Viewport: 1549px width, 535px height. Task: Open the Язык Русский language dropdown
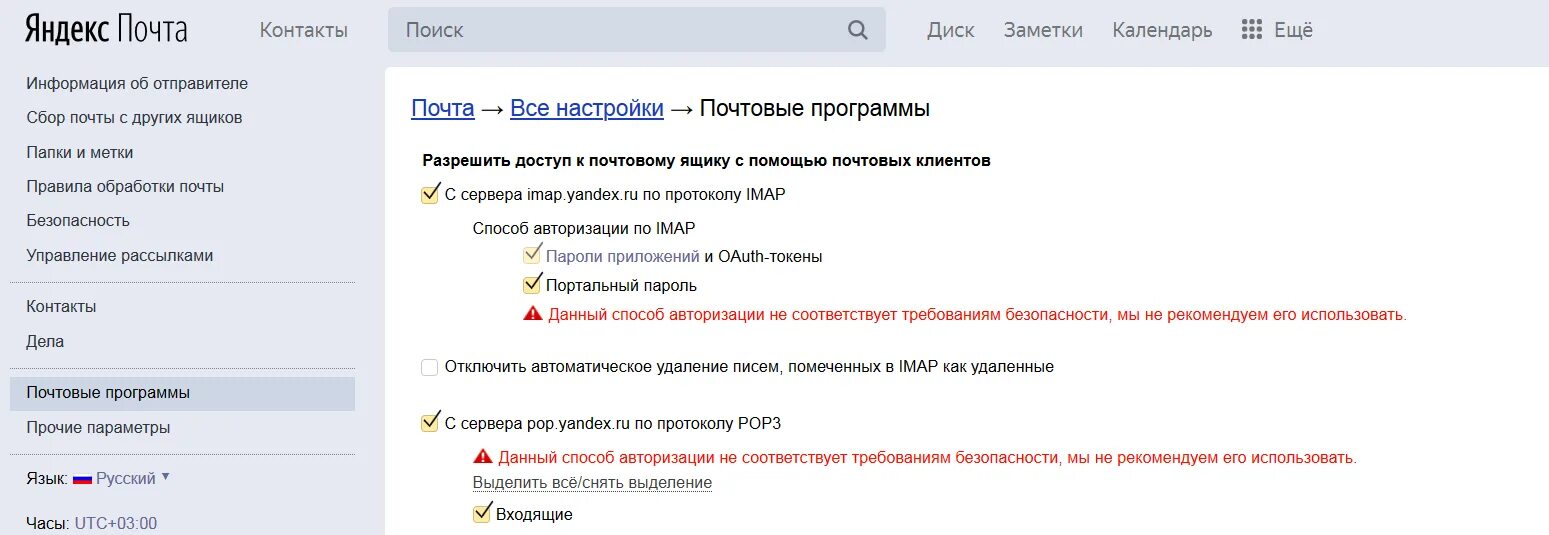point(133,479)
